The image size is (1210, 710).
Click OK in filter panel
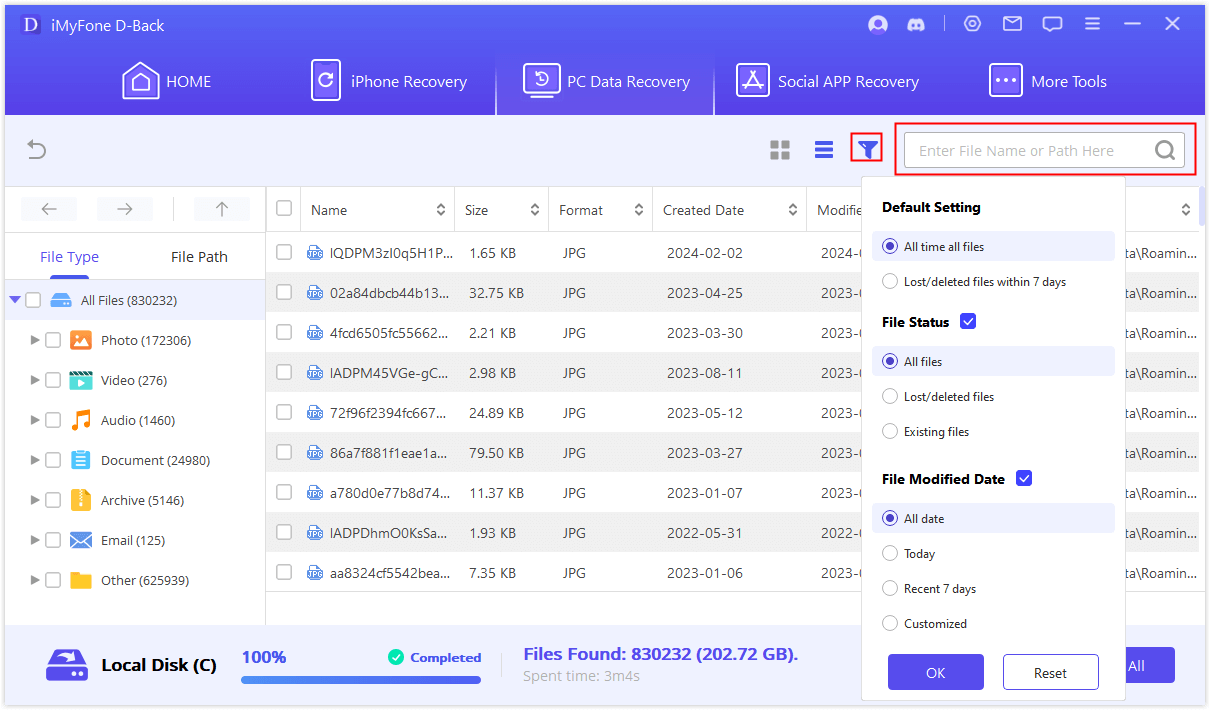click(936, 673)
